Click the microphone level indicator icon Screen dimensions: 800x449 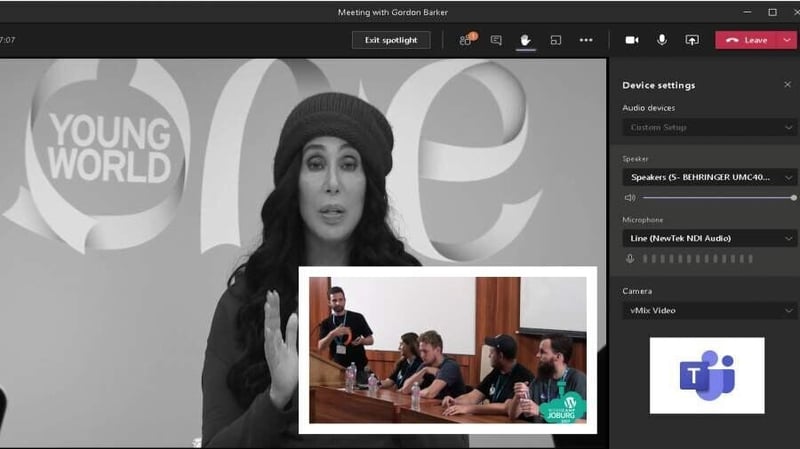[x=630, y=259]
